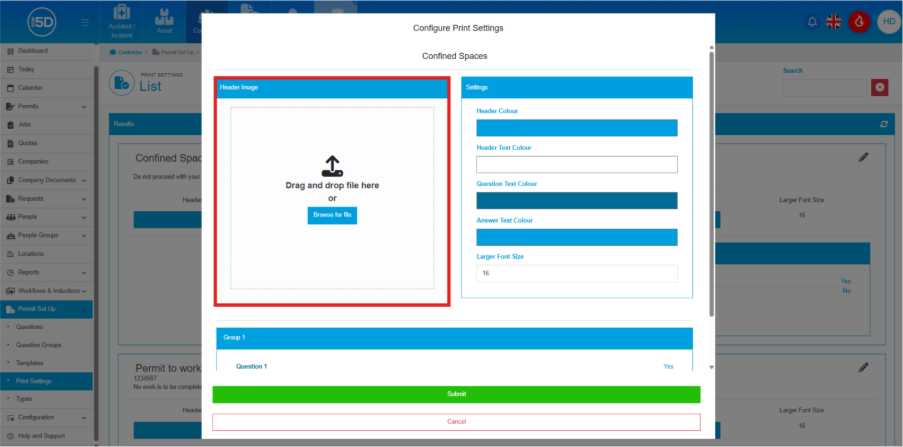Switch language via the UK flag icon

(x=833, y=22)
